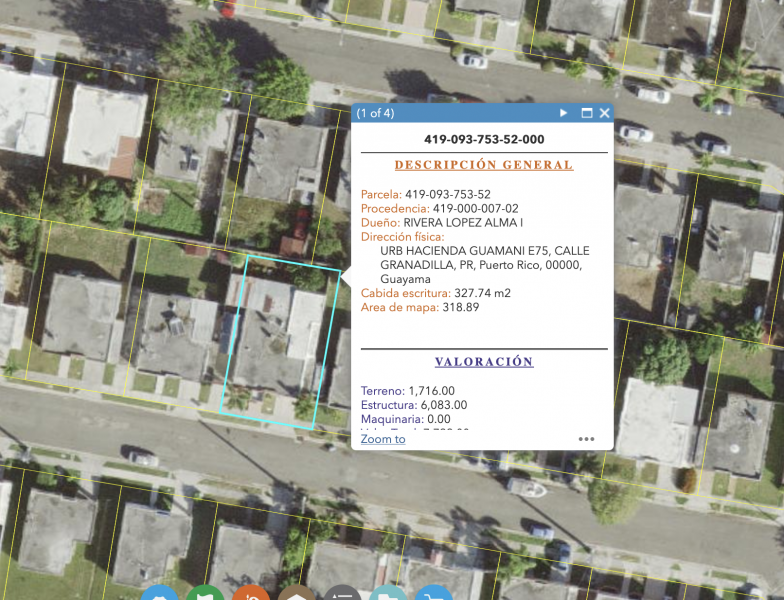Open the blue cart widget at bottom
The image size is (784, 600).
point(433,594)
